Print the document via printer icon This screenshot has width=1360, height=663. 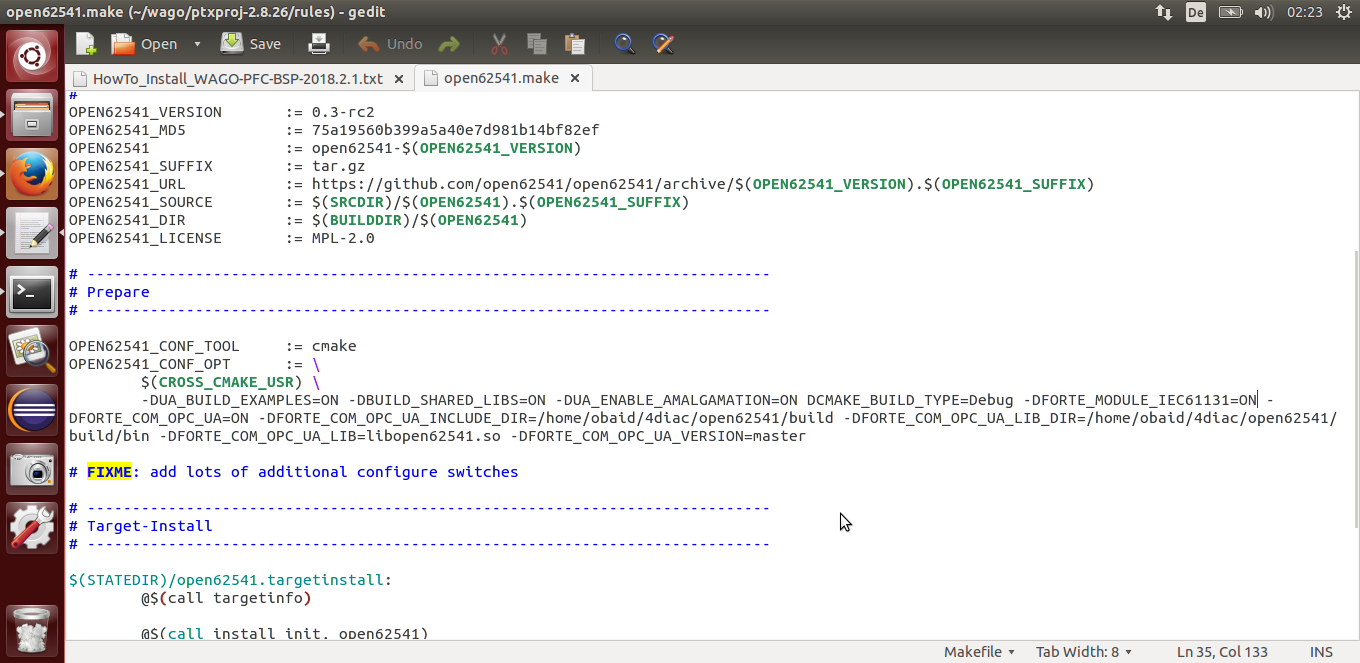point(318,44)
